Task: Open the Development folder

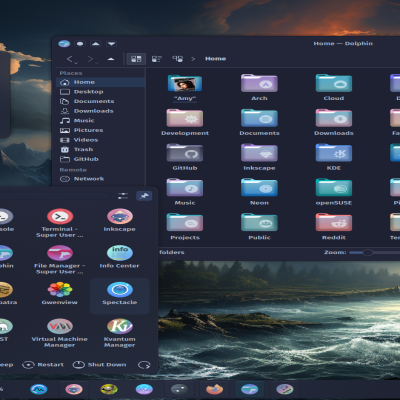Action: point(185,123)
